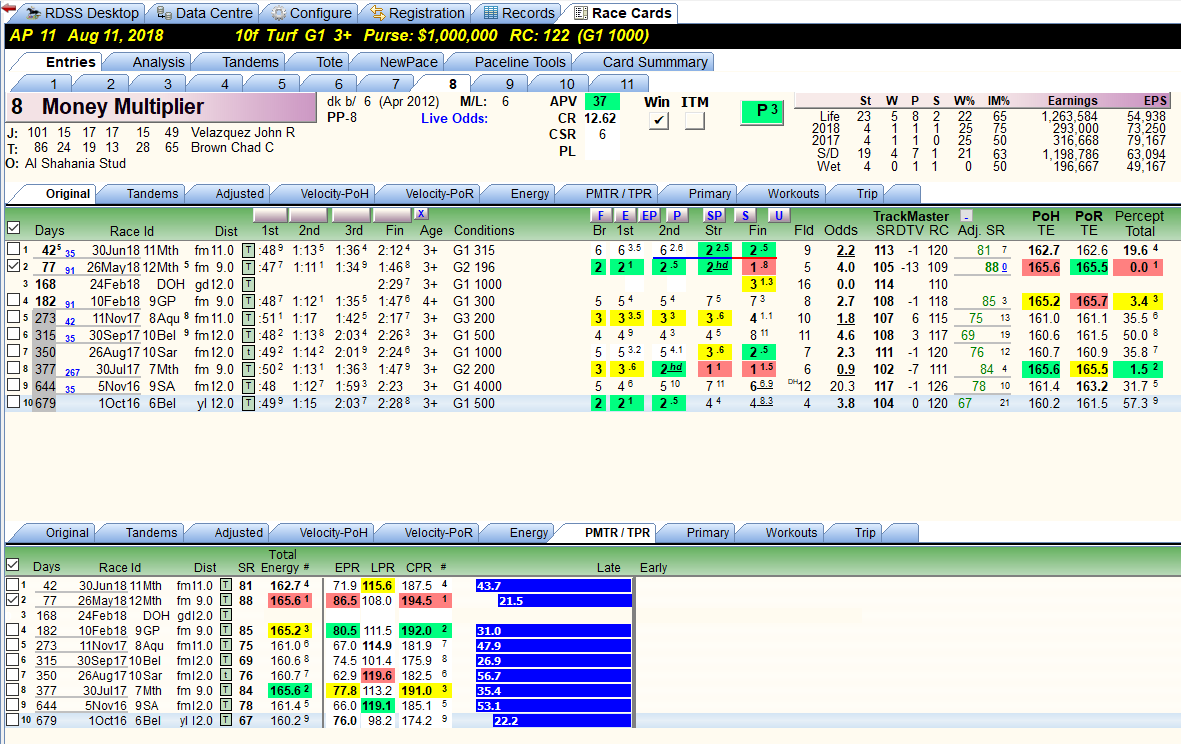Click the EP filter button

click(649, 215)
